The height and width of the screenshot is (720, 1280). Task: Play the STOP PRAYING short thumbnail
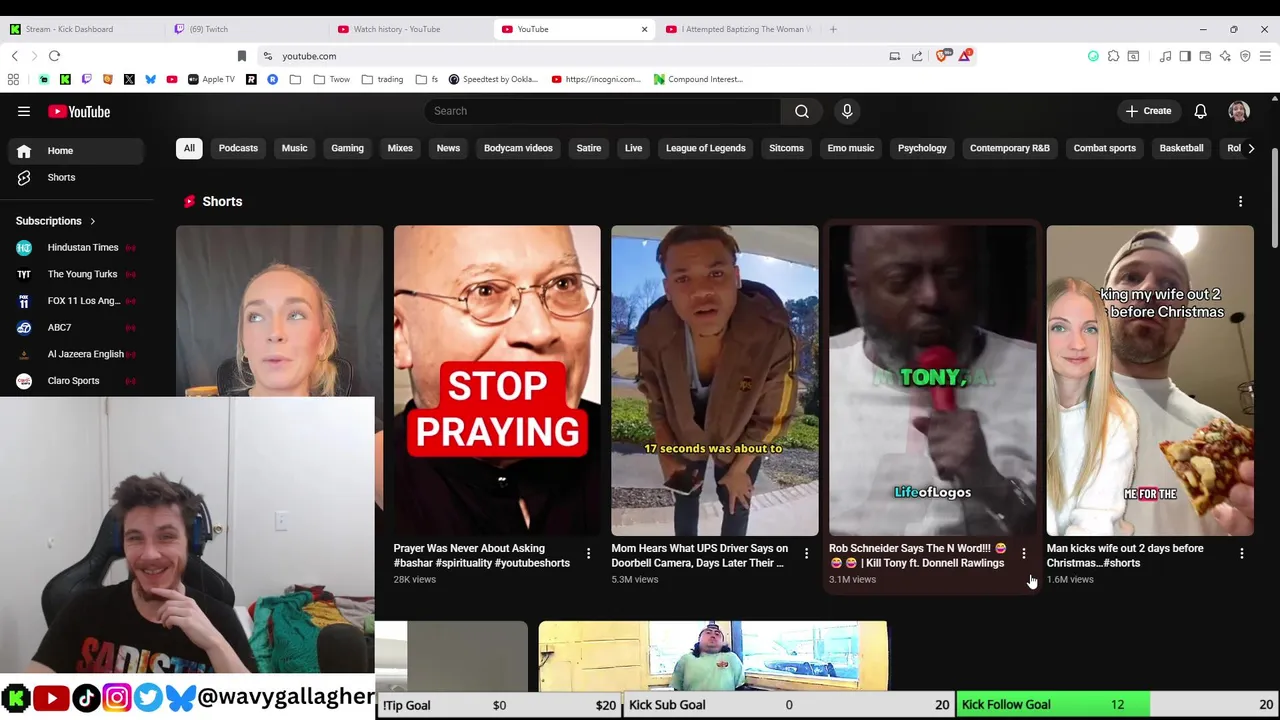(497, 381)
